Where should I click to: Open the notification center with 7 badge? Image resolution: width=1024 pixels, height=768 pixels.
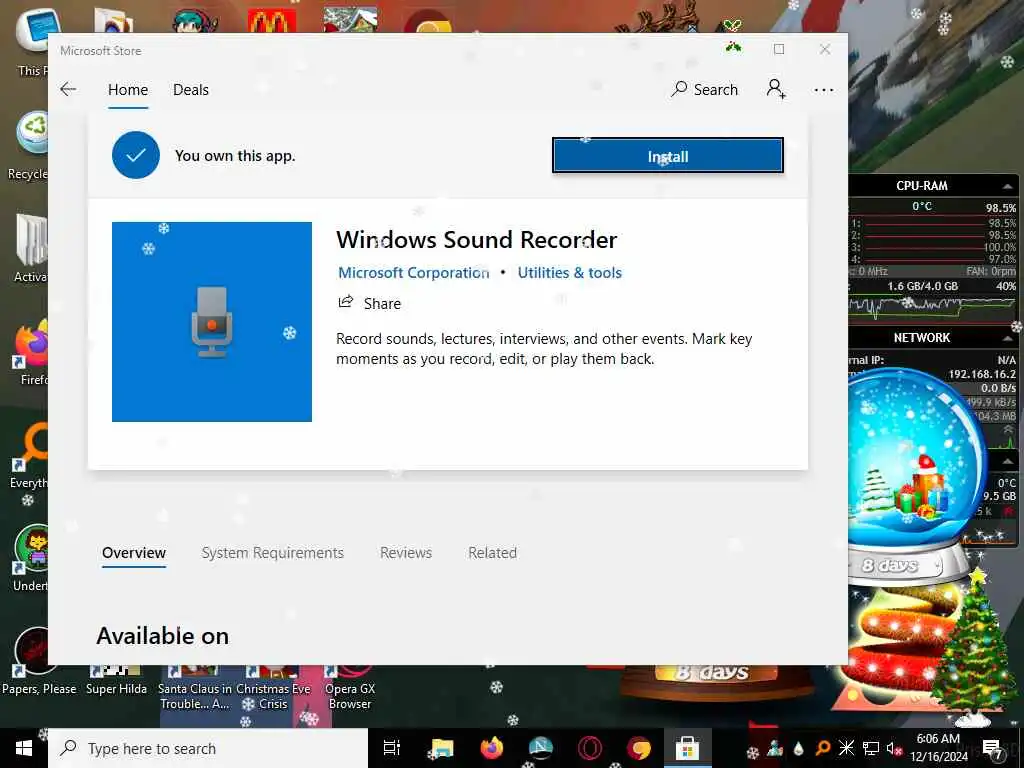point(993,748)
